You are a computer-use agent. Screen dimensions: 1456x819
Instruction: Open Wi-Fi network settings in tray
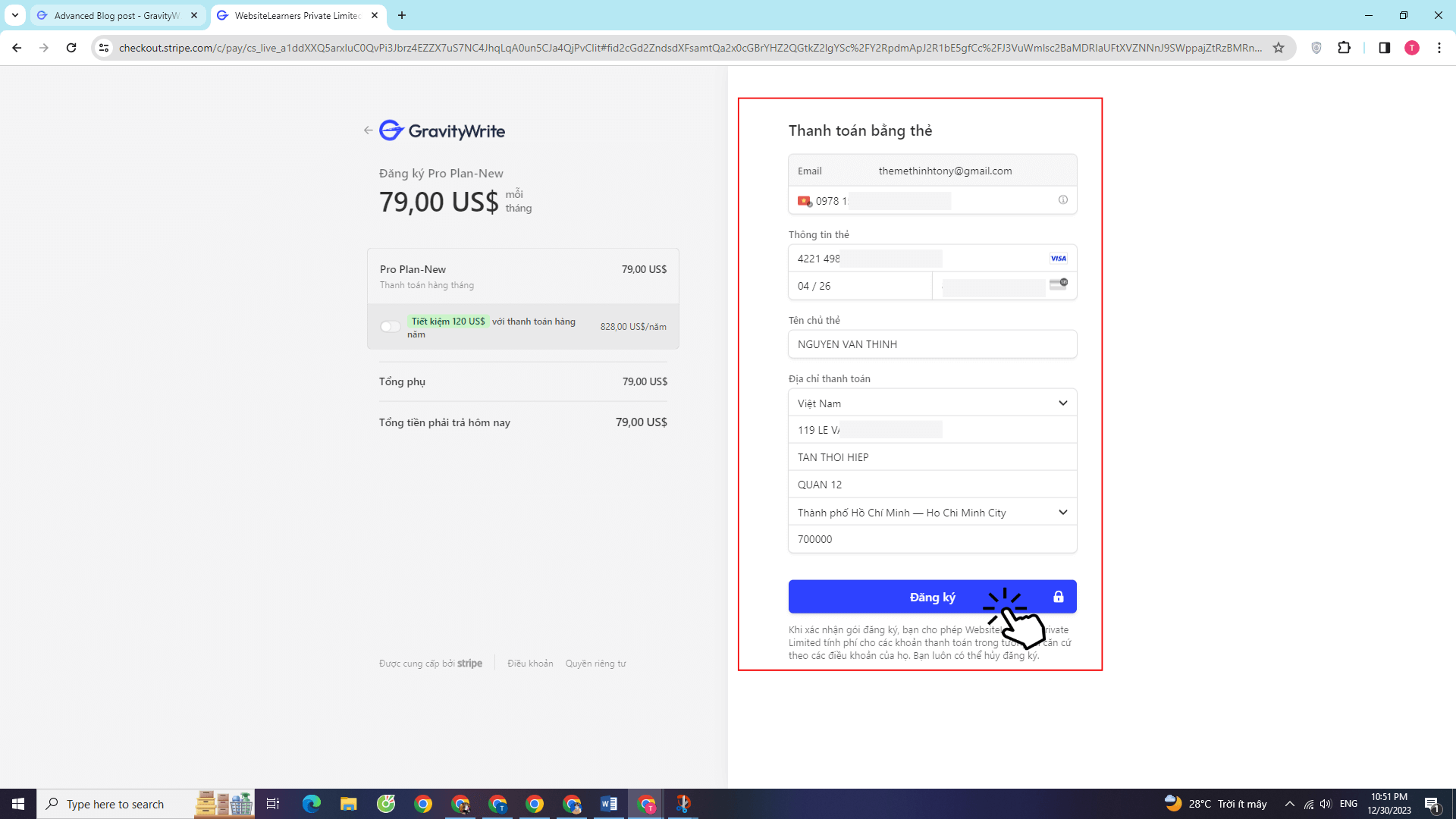pyautogui.click(x=1309, y=804)
